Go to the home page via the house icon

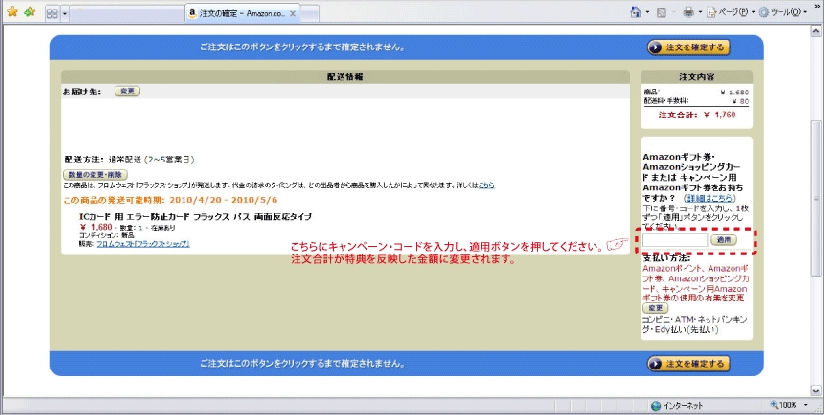click(x=636, y=12)
